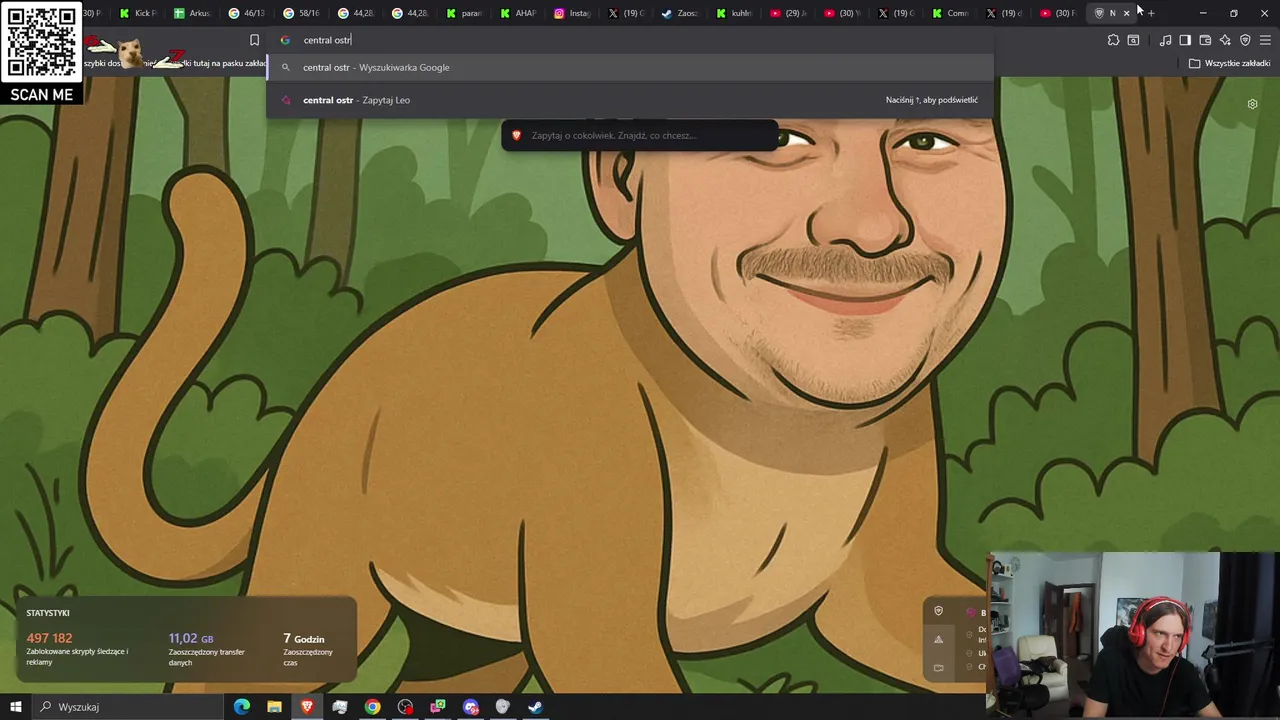The width and height of the screenshot is (1280, 720).
Task: Click the 'Zapytaj o cokolwiek' search box
Action: click(x=640, y=135)
